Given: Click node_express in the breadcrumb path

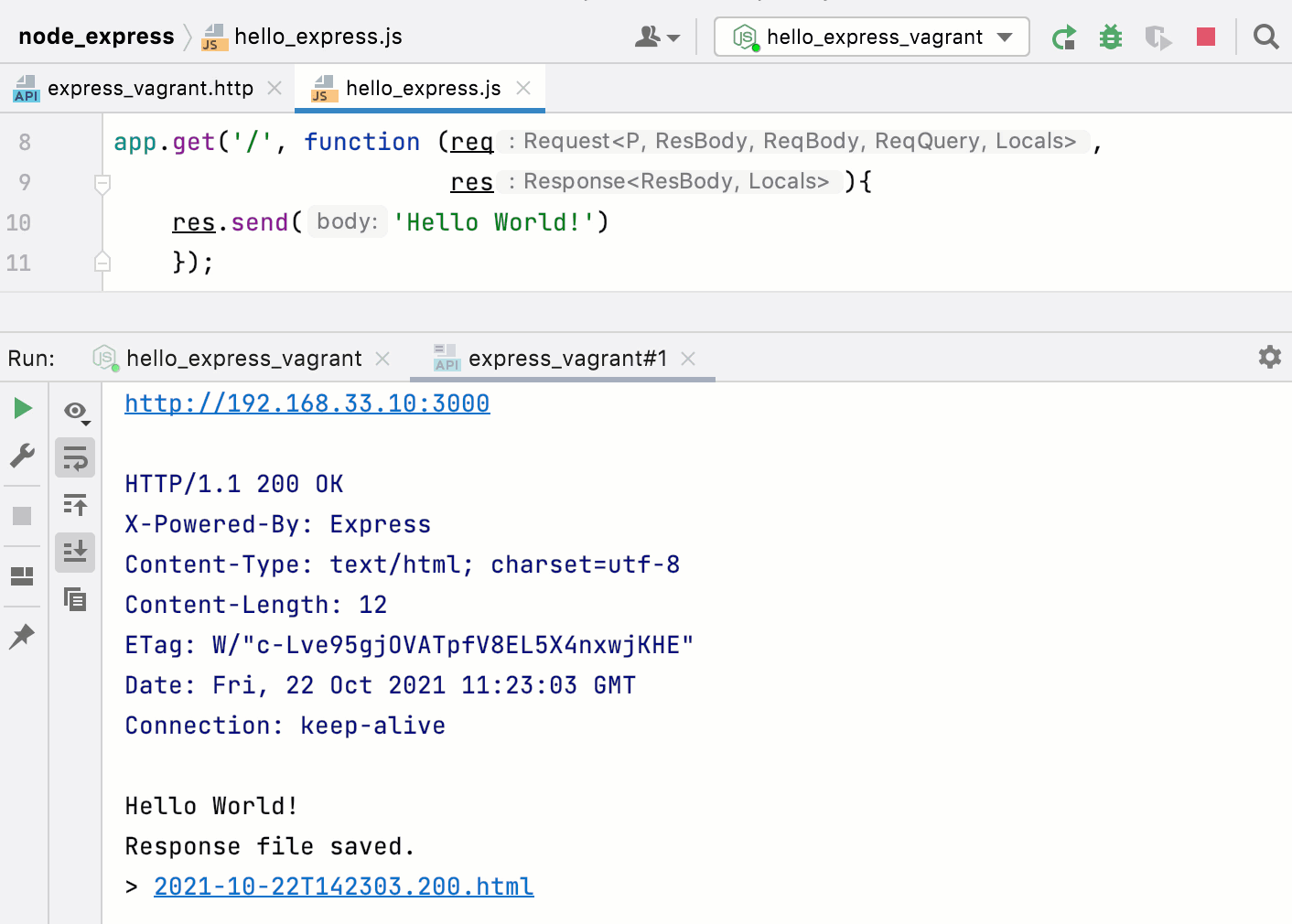Looking at the screenshot, I should click(x=96, y=37).
